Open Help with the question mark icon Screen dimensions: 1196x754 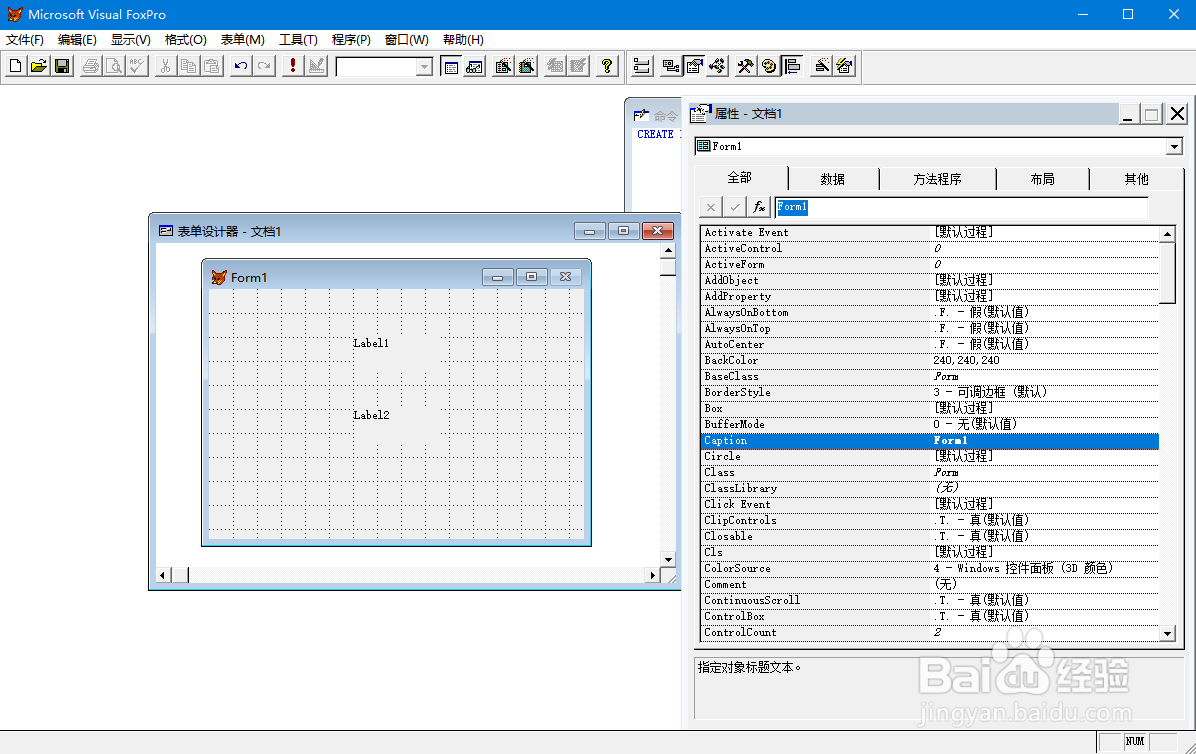click(607, 66)
